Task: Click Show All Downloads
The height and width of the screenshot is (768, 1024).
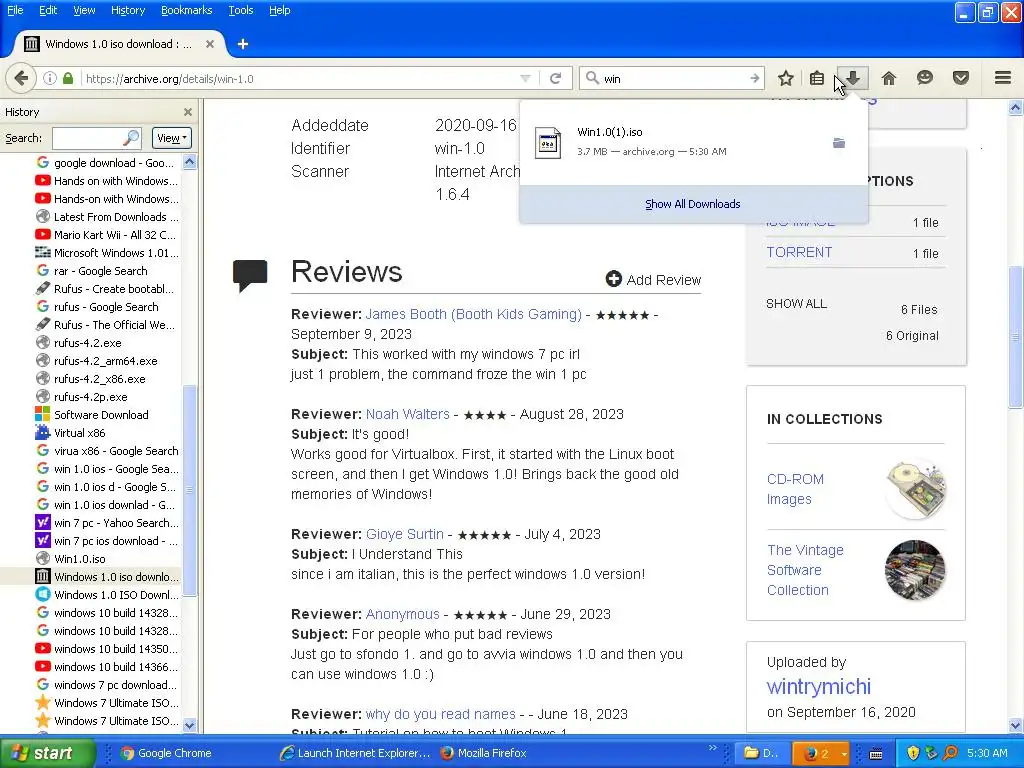Action: click(693, 204)
